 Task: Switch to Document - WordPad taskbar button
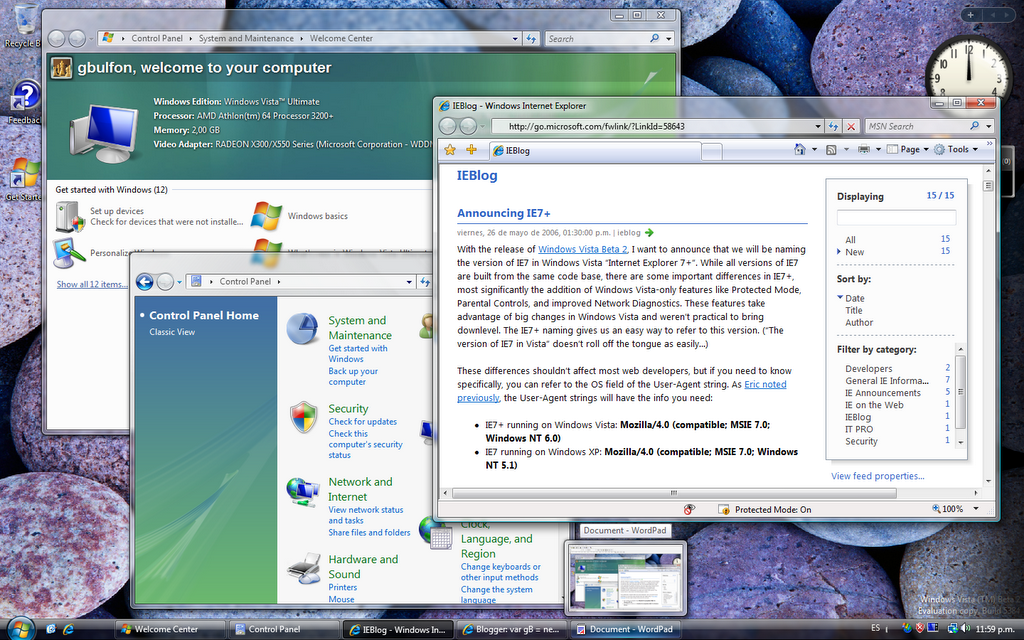click(626, 630)
